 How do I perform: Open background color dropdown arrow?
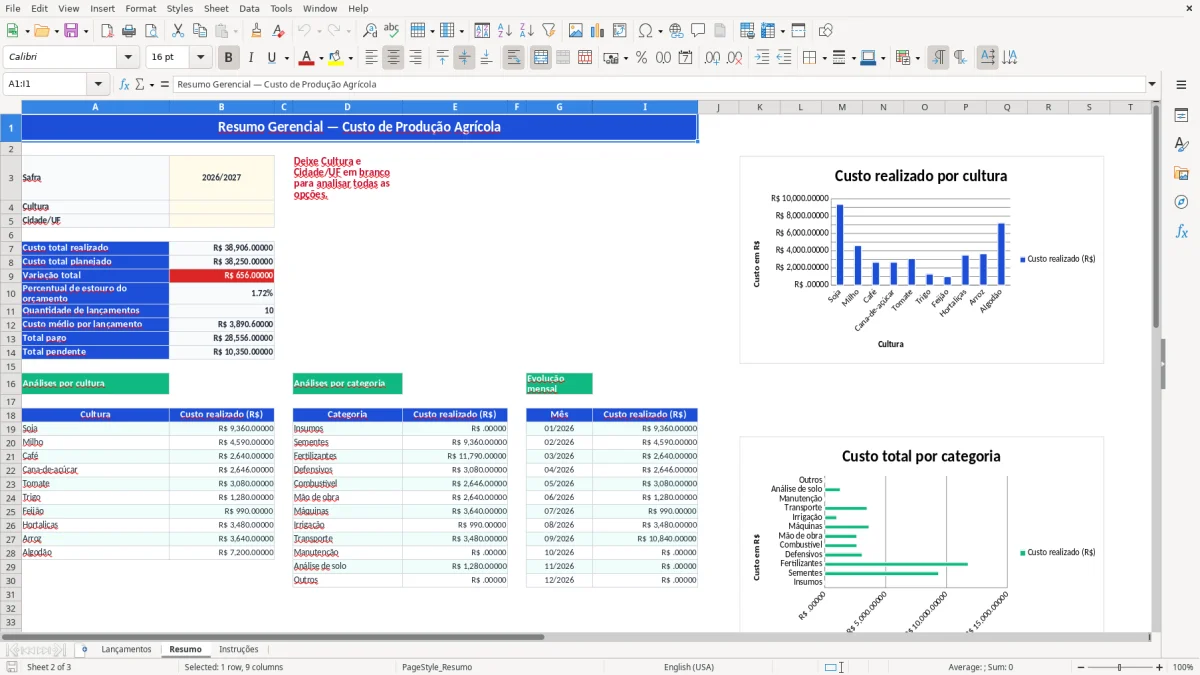click(x=352, y=58)
